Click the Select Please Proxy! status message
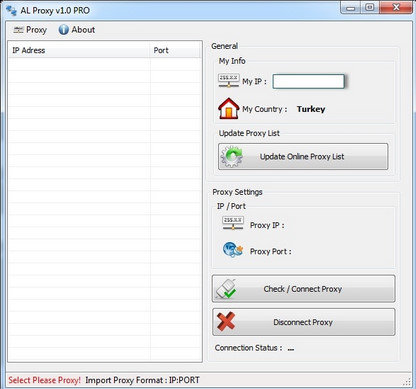416x389 pixels. (44, 380)
